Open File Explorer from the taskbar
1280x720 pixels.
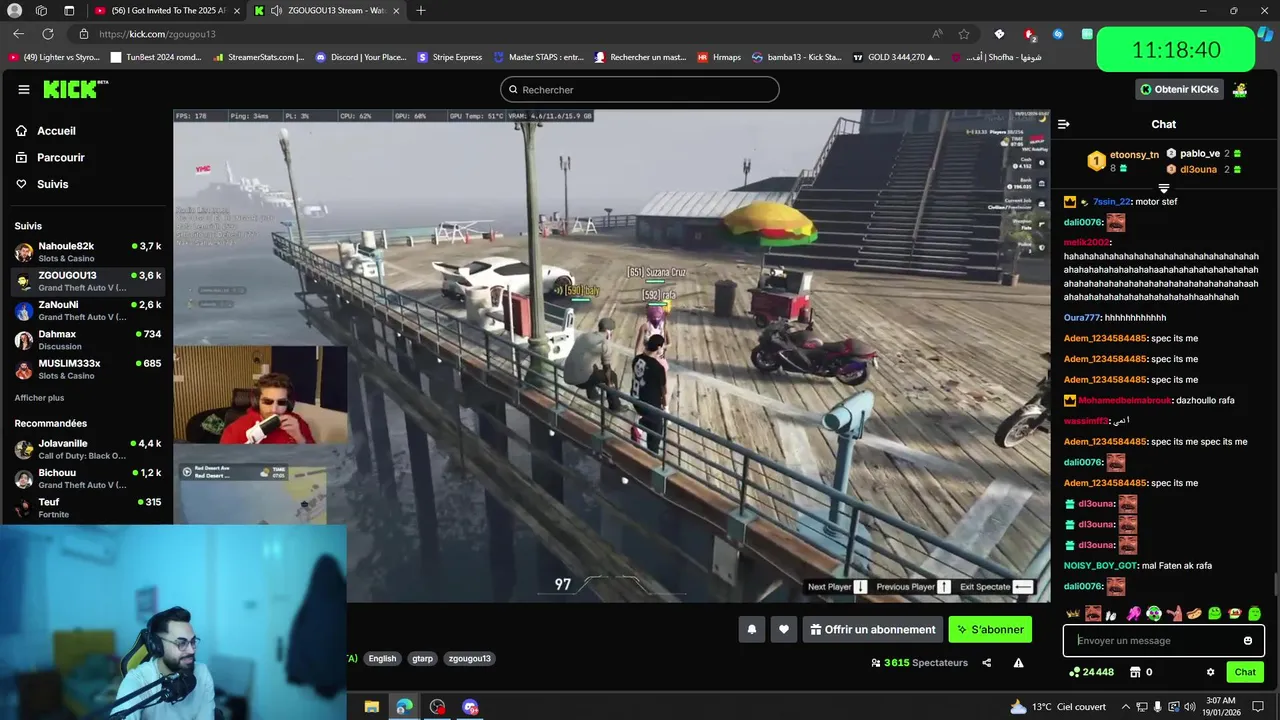pyautogui.click(x=371, y=707)
